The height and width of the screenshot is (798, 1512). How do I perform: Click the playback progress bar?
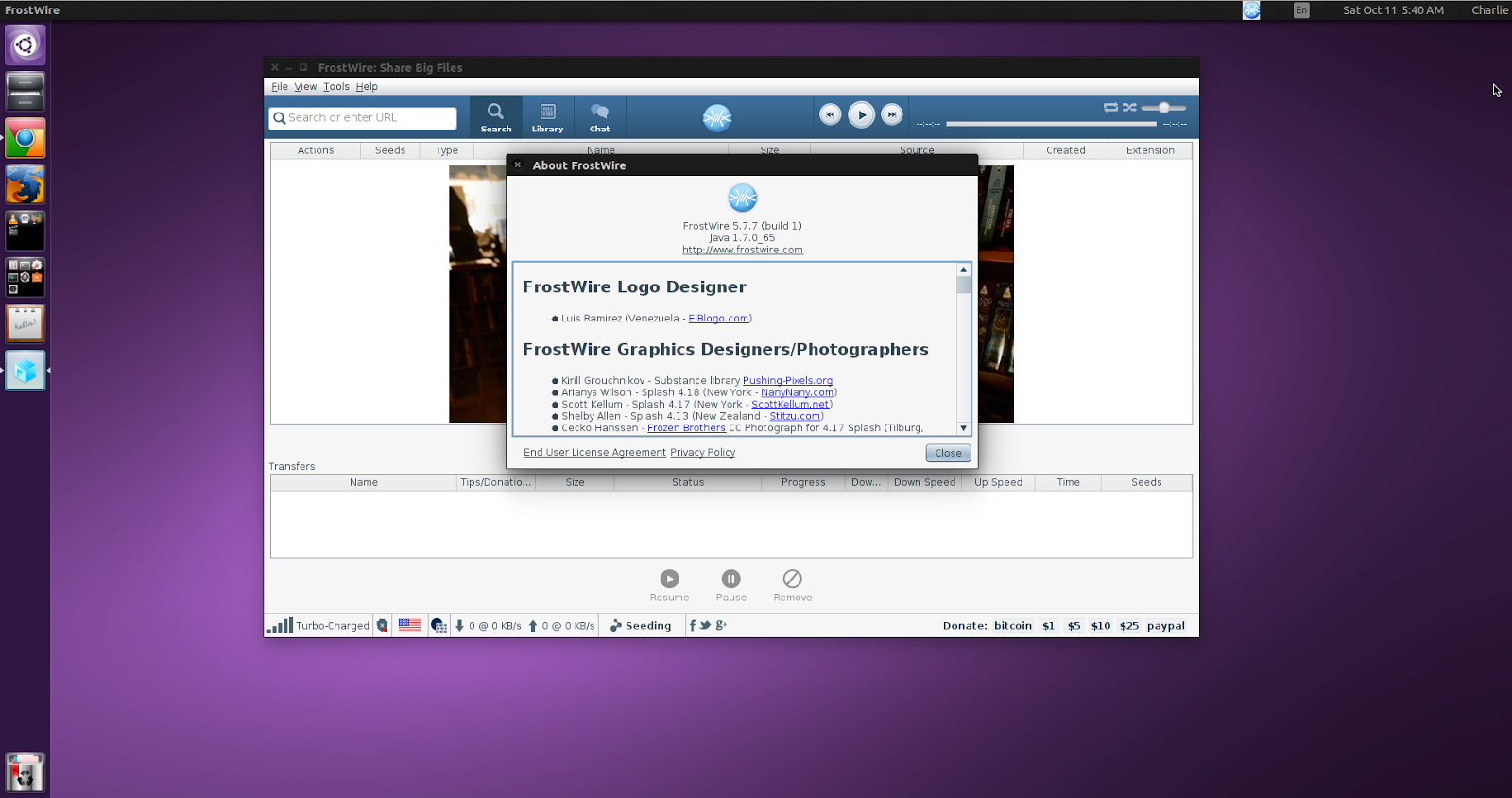click(x=1051, y=124)
